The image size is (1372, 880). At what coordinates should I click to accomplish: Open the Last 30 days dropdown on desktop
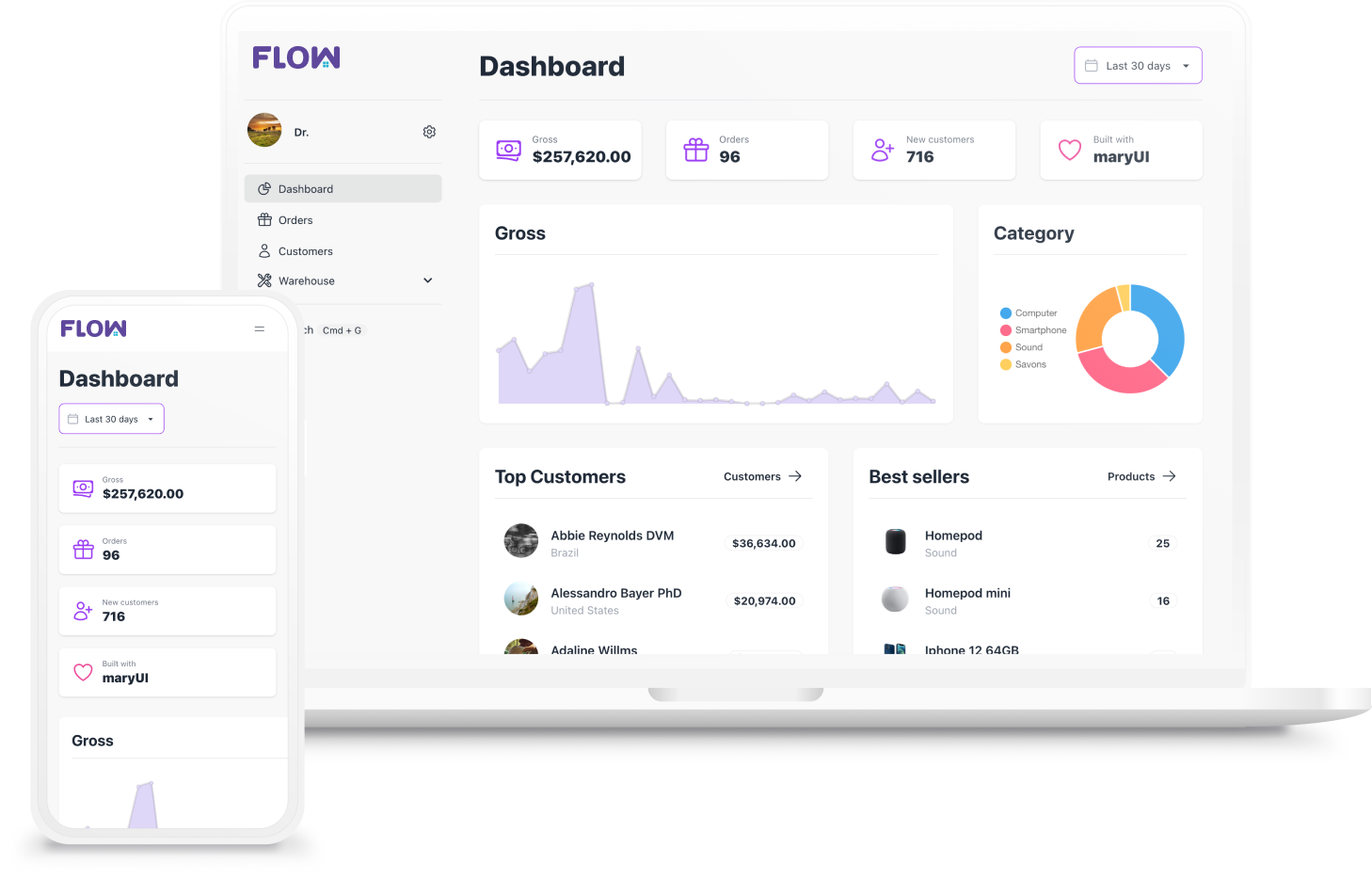click(1138, 66)
